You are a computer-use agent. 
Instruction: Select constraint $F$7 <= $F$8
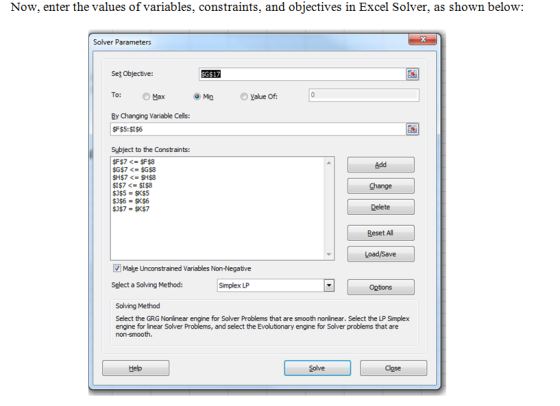point(134,162)
